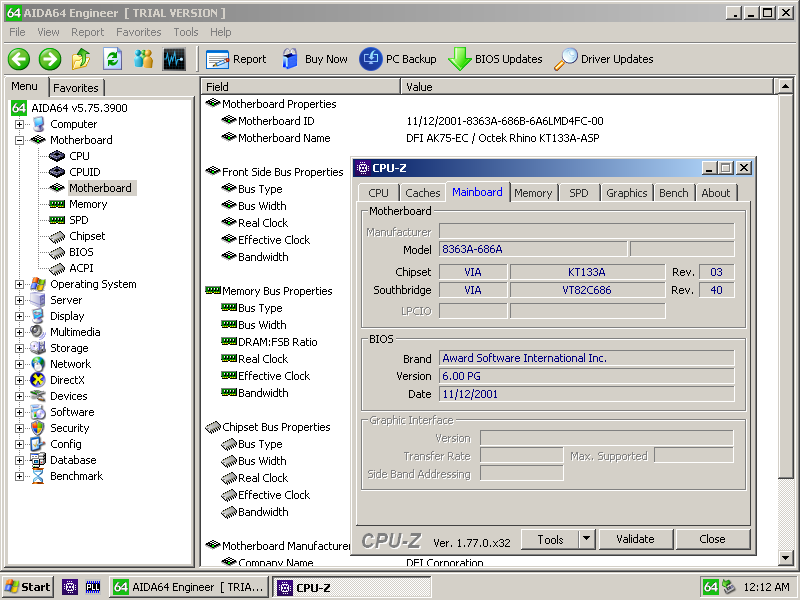Click the Buy Now shopping bag icon
The width and height of the screenshot is (800, 600).
(290, 59)
